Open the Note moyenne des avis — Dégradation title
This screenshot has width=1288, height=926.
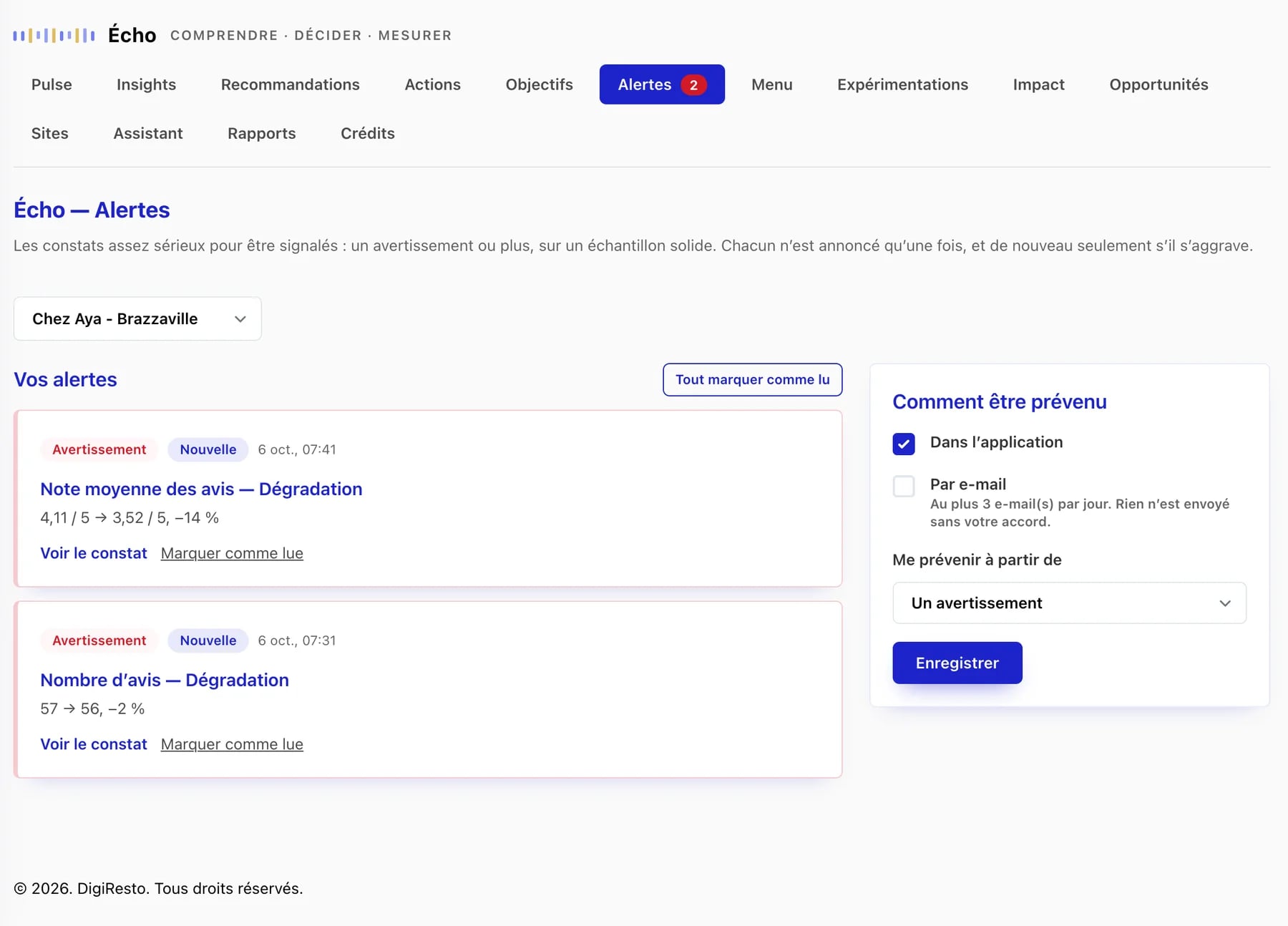pyautogui.click(x=201, y=489)
